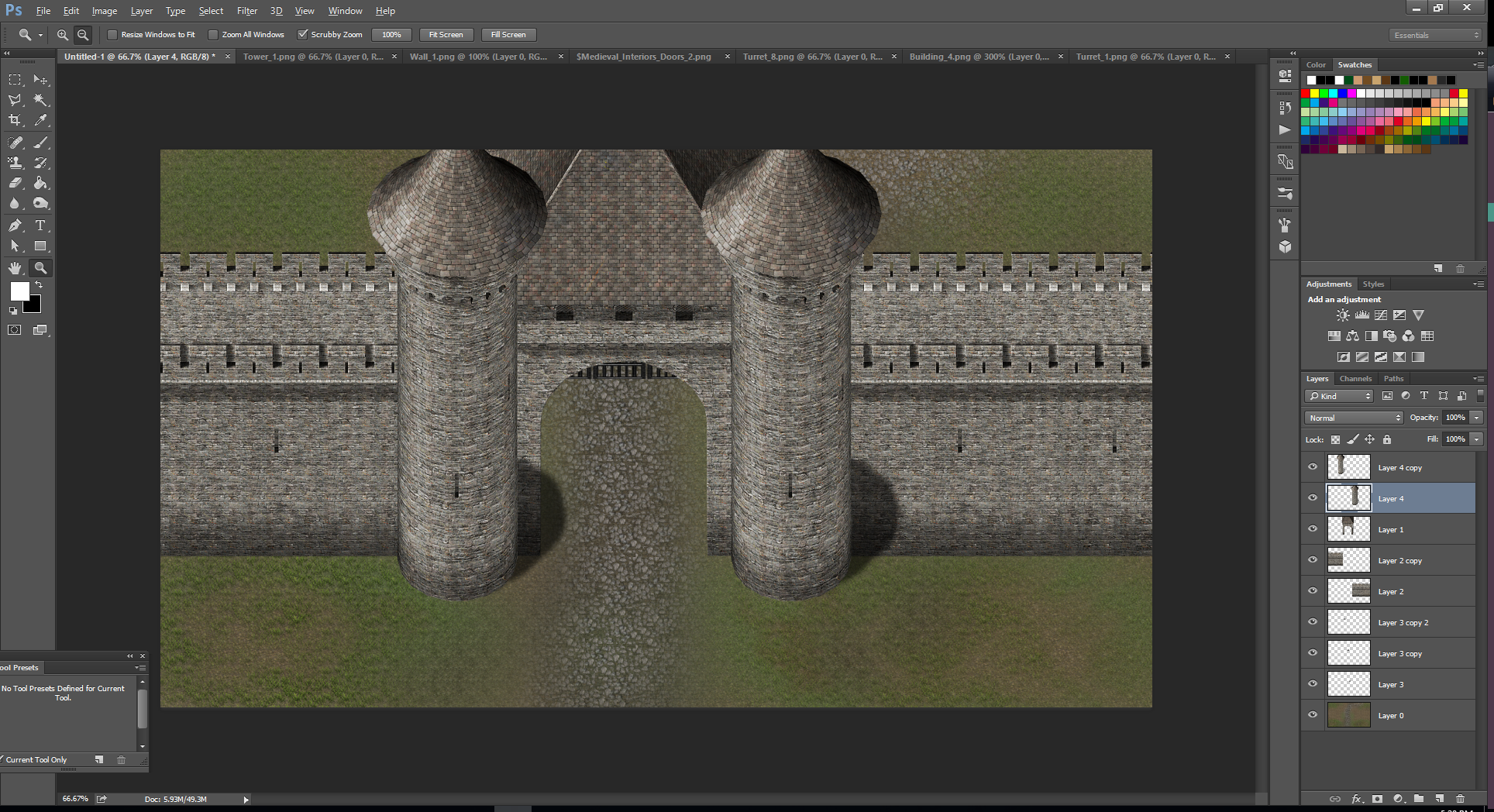Select the Pen tool
Image resolution: width=1494 pixels, height=812 pixels.
15,225
